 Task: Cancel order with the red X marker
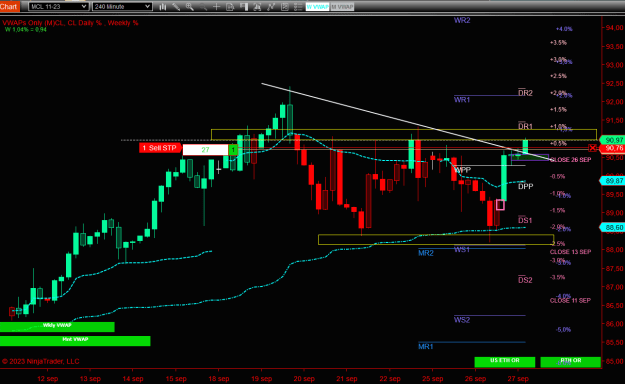point(592,148)
